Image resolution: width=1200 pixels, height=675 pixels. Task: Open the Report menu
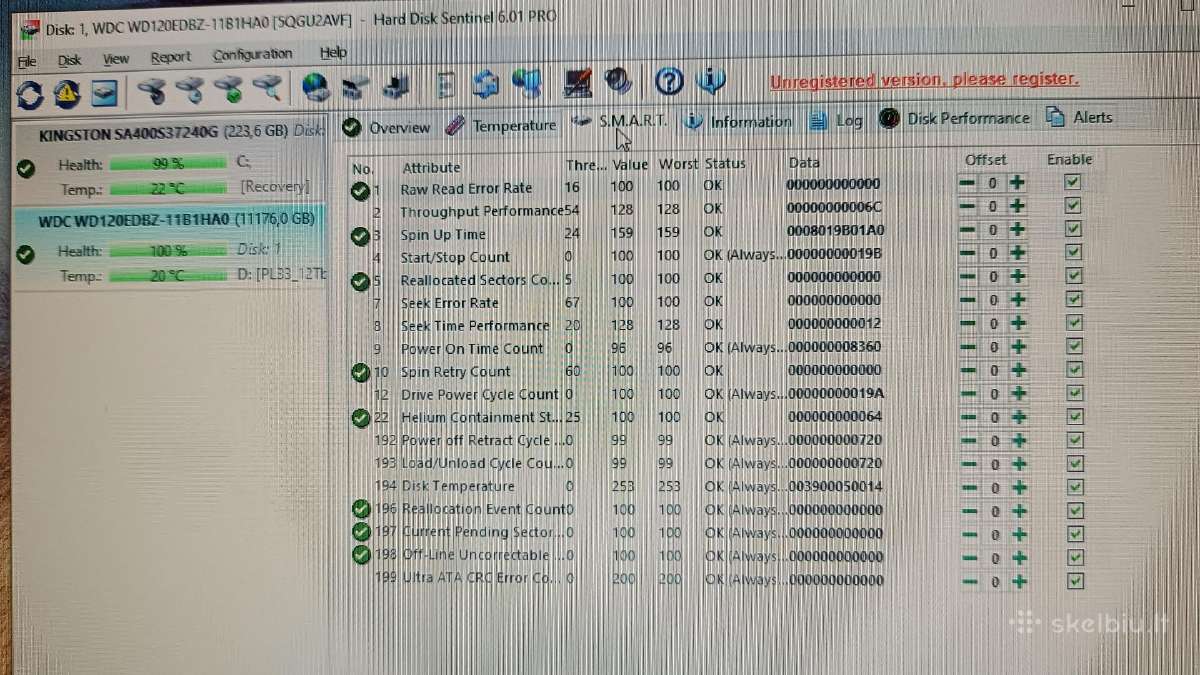point(170,58)
